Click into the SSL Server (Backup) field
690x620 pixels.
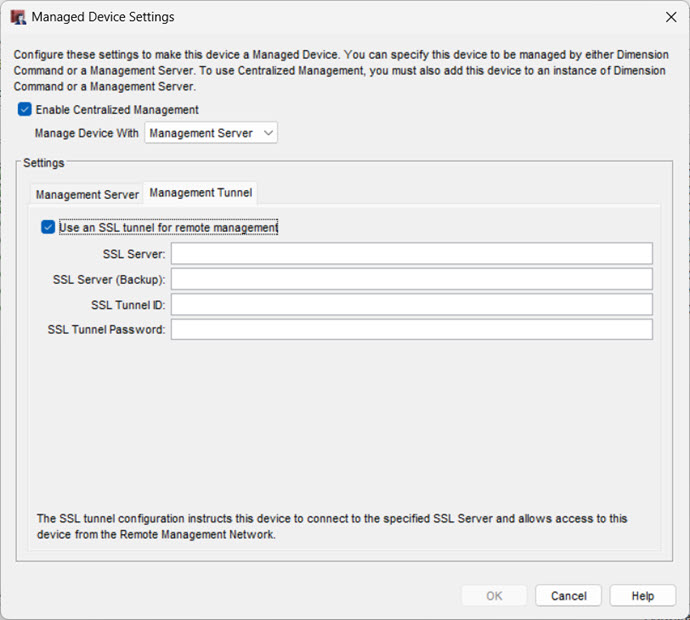point(411,279)
